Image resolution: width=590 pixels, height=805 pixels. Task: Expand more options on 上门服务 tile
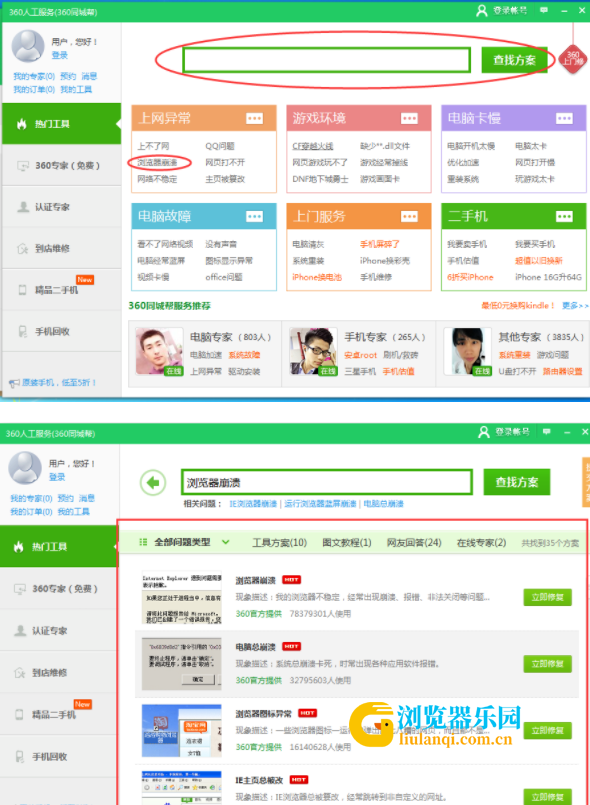[409, 217]
